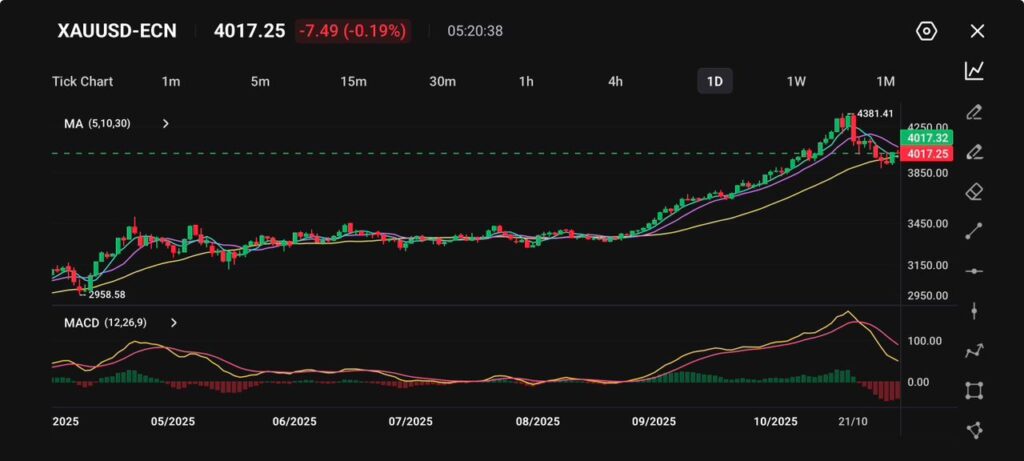The image size is (1024, 461).
Task: Select the zigzag polyline drawing tool
Action: click(x=974, y=350)
